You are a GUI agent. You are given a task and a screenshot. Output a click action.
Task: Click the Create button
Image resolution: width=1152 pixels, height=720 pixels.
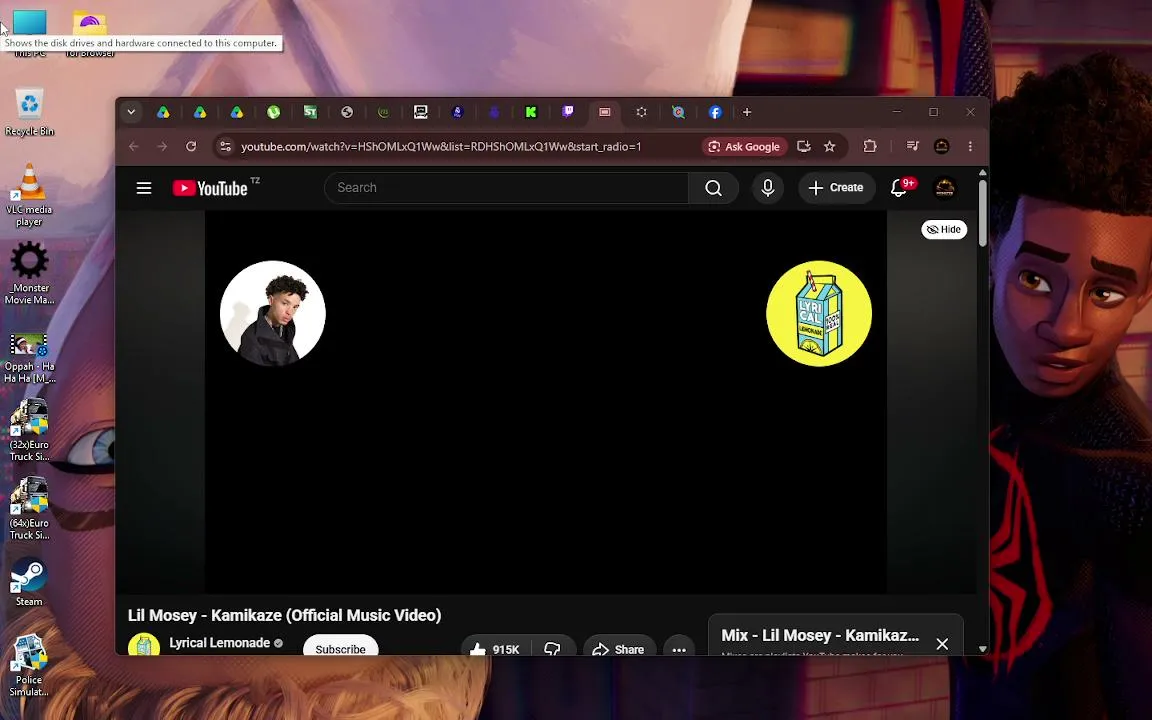pyautogui.click(x=836, y=188)
